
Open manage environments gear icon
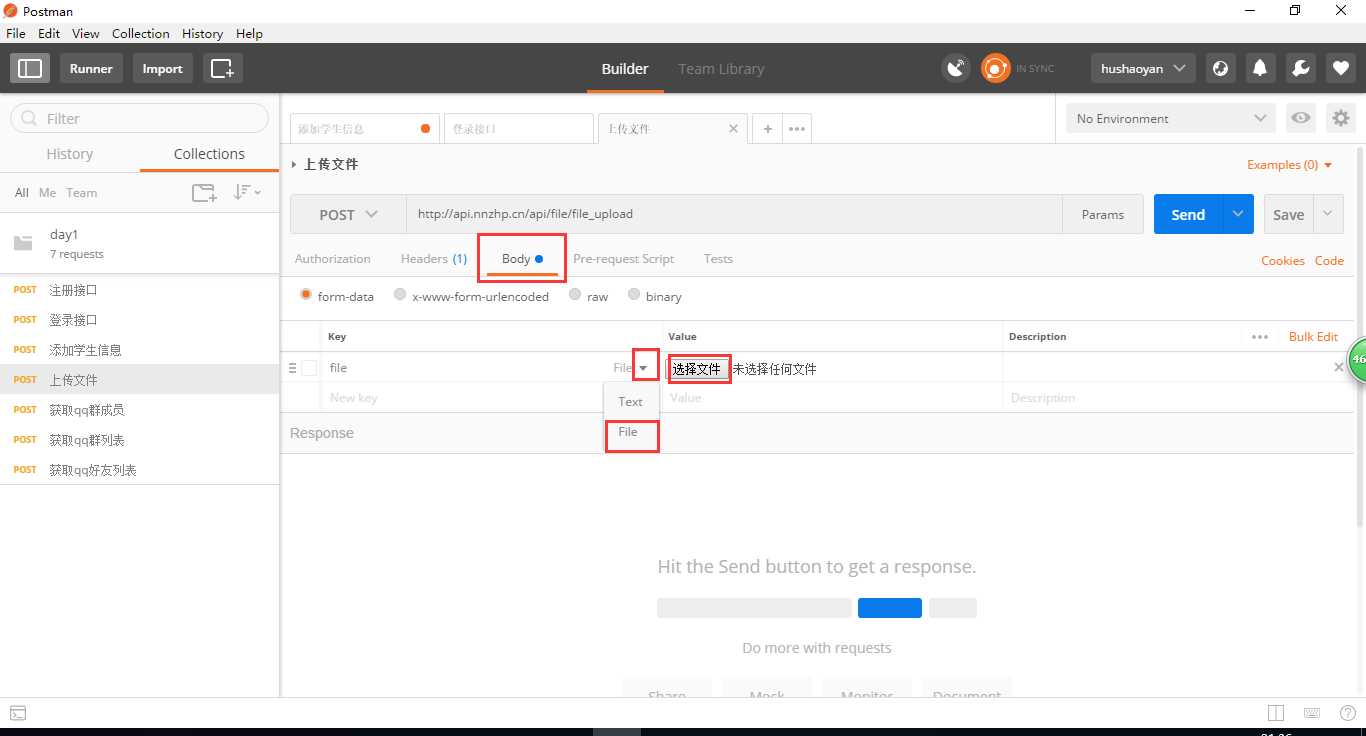point(1340,118)
